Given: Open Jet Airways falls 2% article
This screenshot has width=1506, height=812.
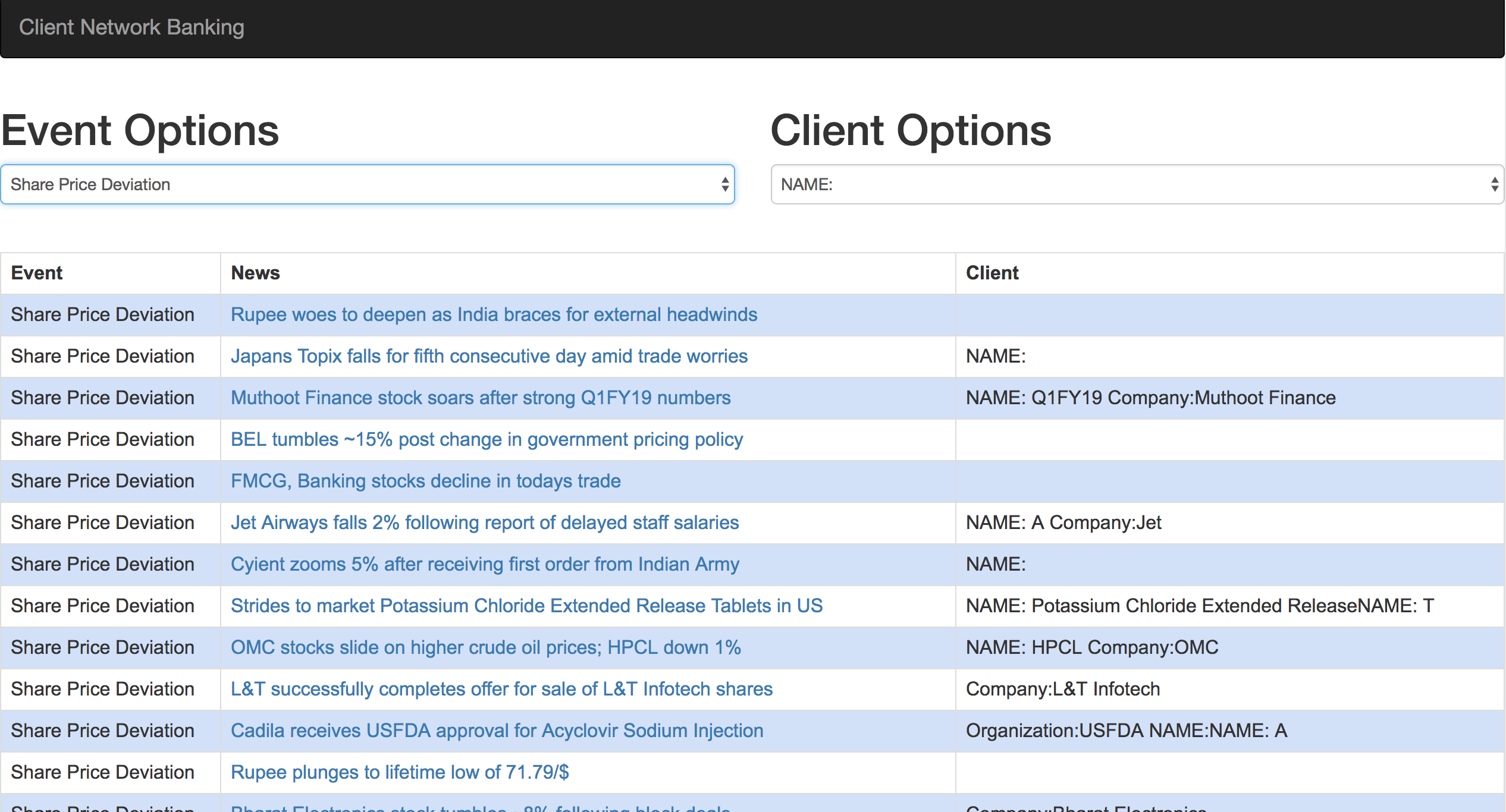Looking at the screenshot, I should [x=484, y=523].
